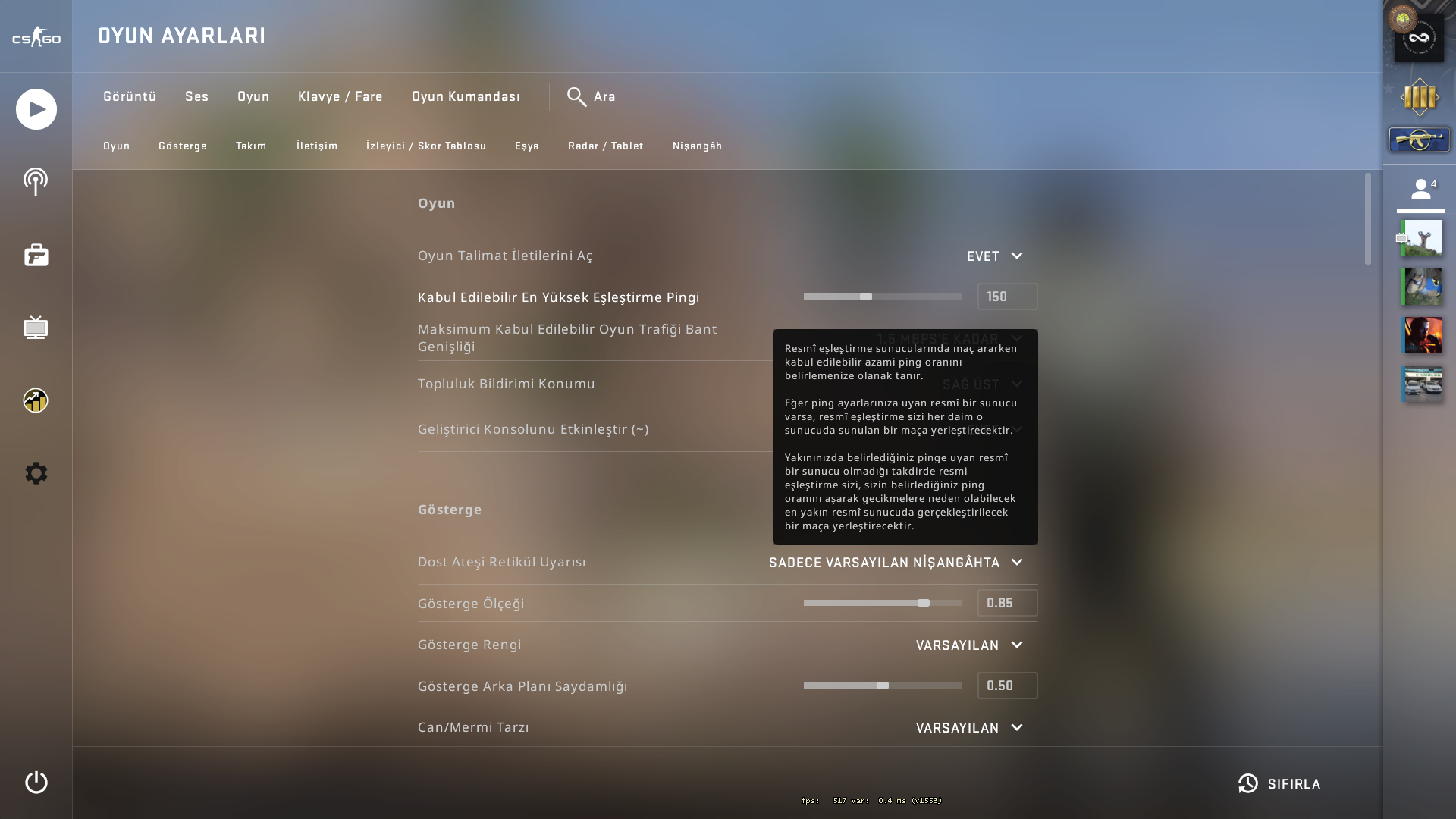Jump to Radar / Tablet section

pyautogui.click(x=605, y=146)
